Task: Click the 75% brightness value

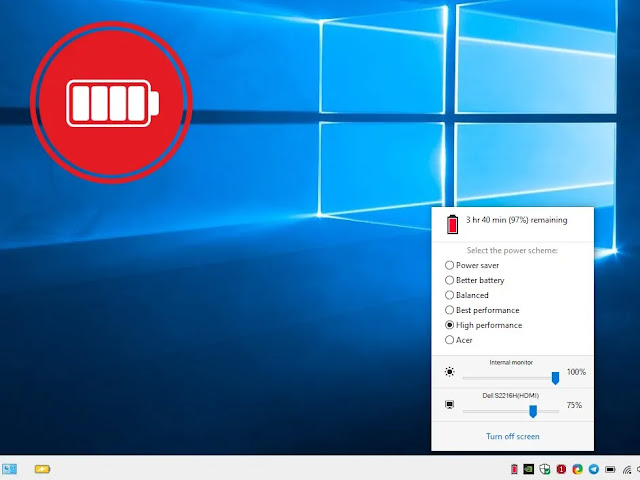Action: pos(574,405)
